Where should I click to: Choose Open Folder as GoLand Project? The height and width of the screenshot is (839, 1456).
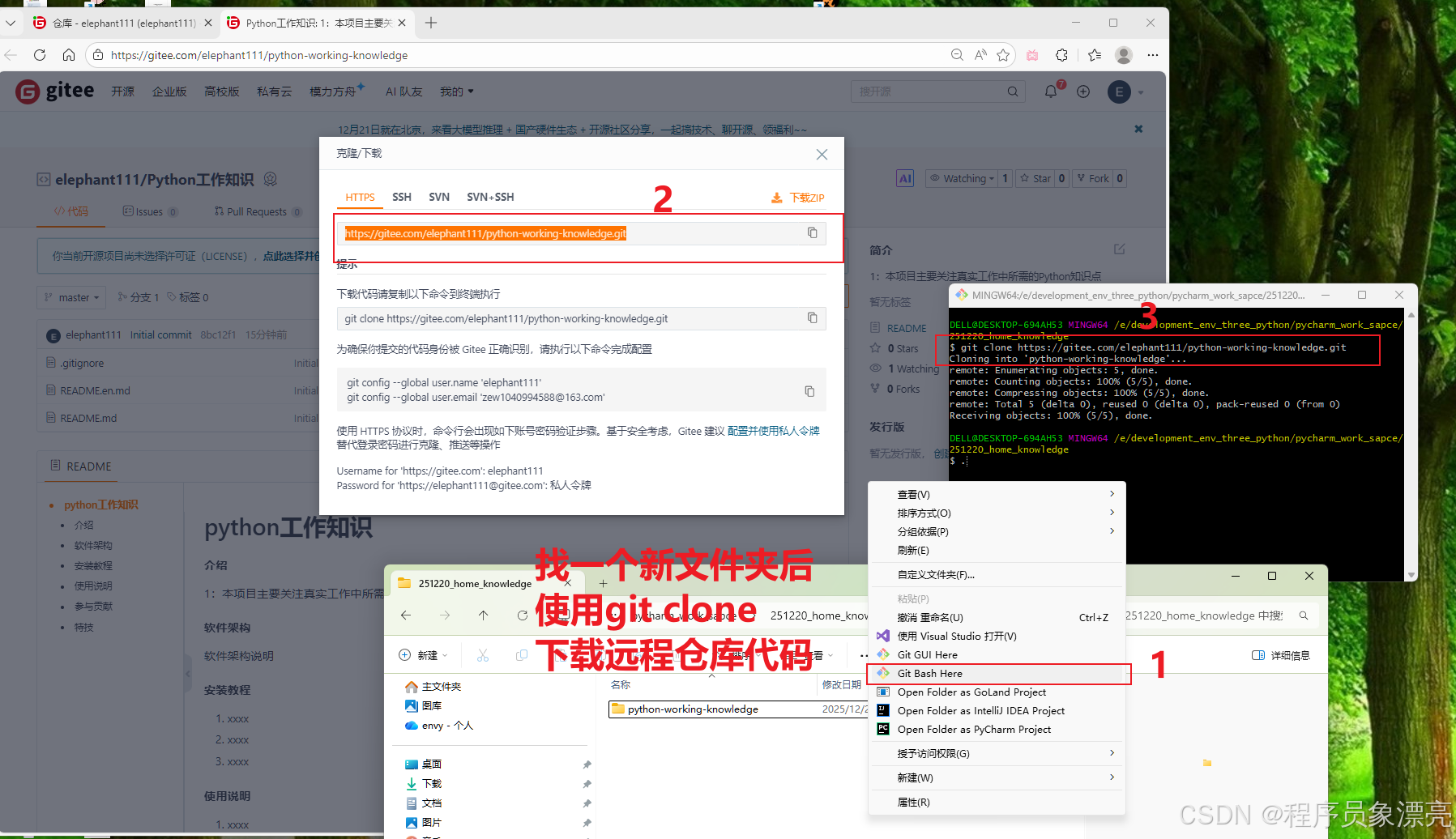997,692
